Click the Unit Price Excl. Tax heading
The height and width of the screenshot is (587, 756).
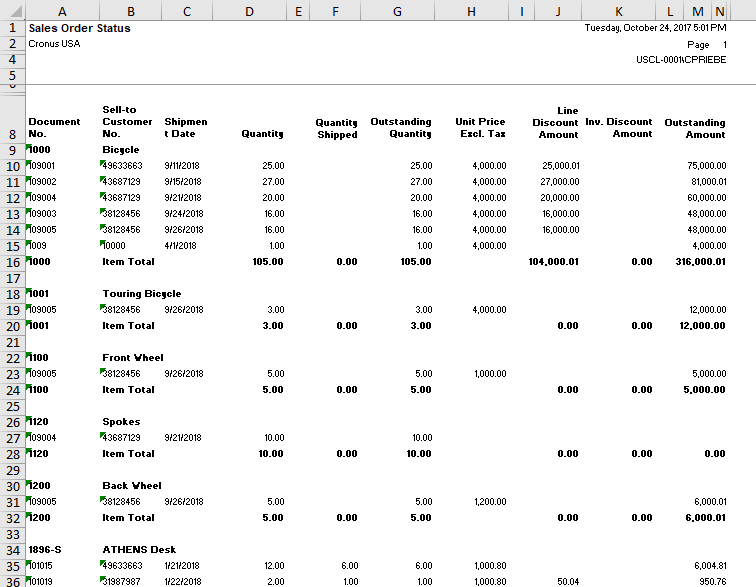point(480,128)
